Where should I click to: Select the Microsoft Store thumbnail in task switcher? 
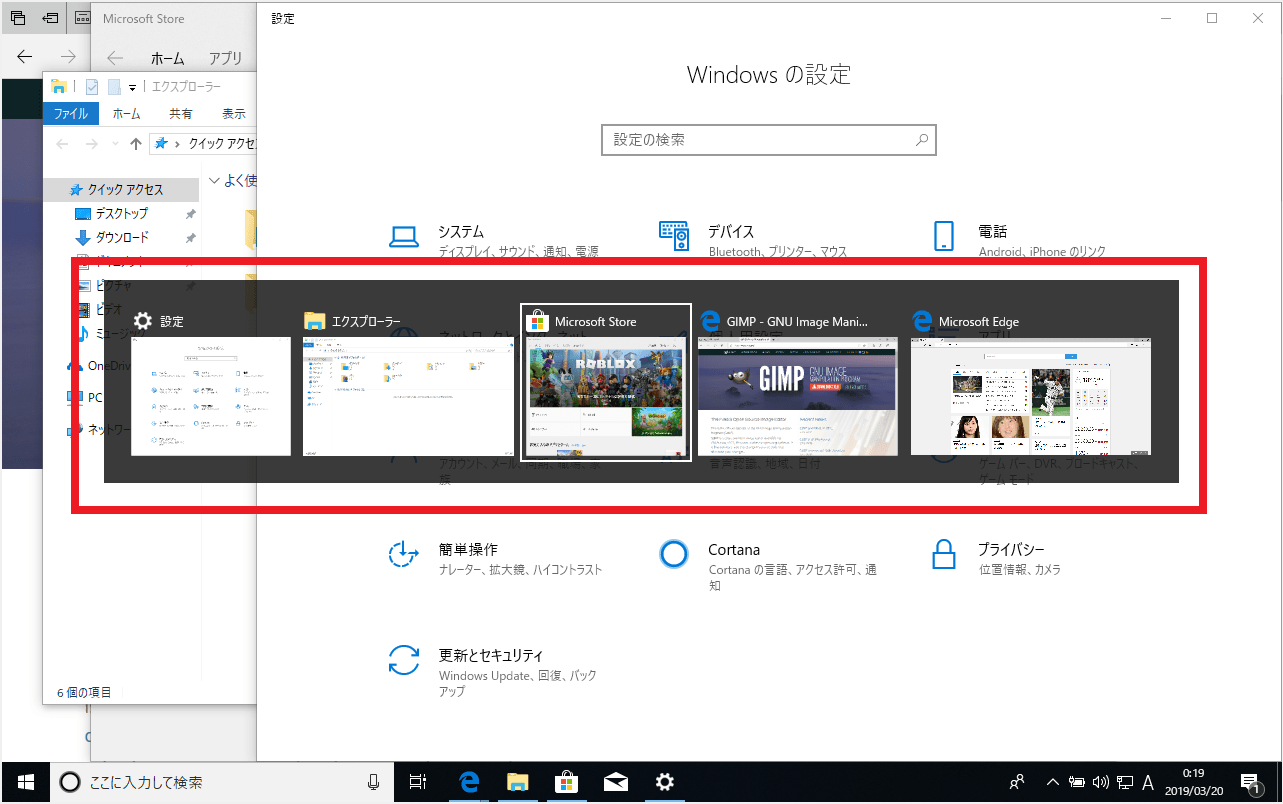(x=606, y=382)
